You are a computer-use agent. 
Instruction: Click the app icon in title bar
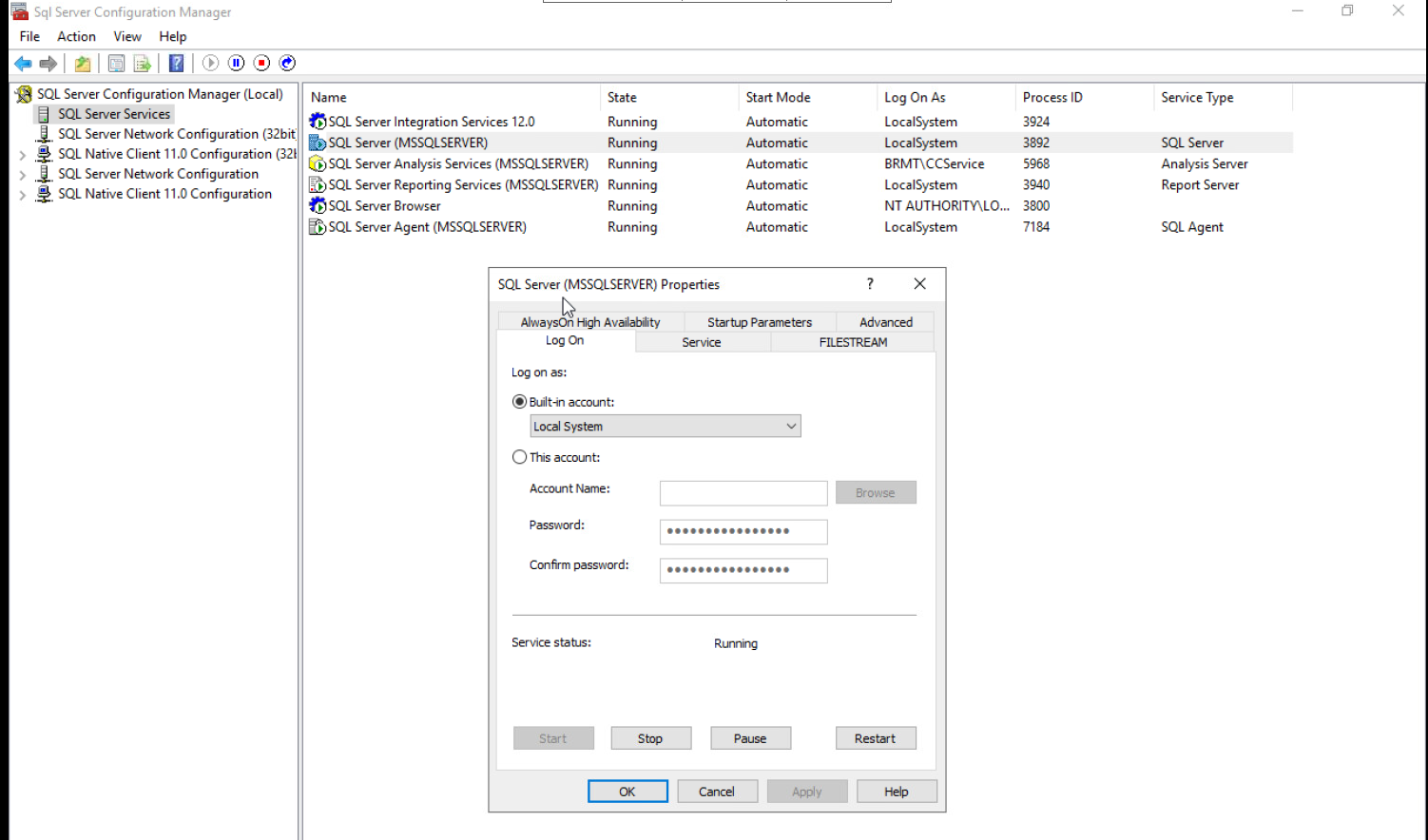pyautogui.click(x=19, y=11)
